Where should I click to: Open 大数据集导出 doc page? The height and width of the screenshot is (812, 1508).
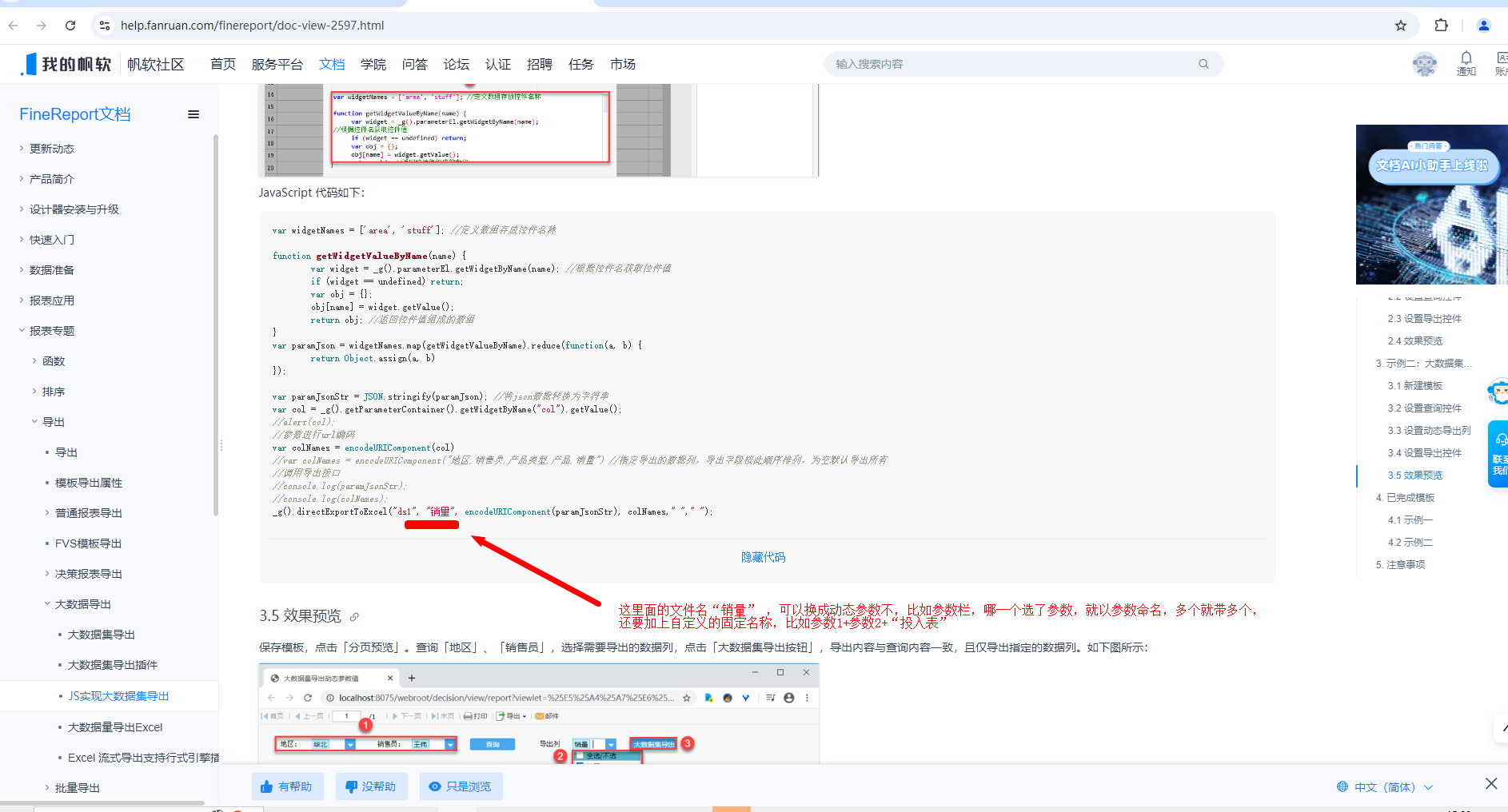click(102, 635)
